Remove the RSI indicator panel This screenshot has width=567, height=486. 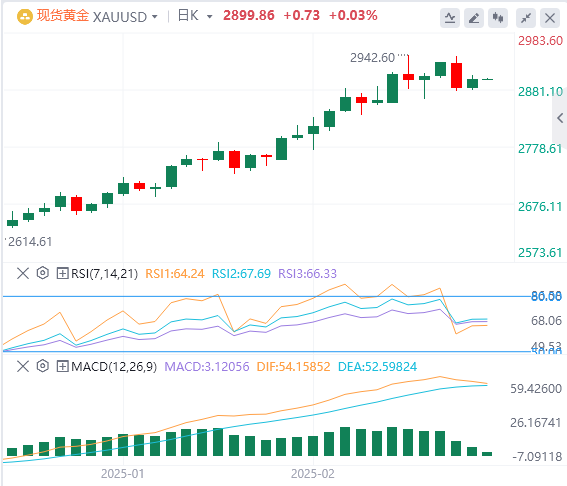click(23, 273)
